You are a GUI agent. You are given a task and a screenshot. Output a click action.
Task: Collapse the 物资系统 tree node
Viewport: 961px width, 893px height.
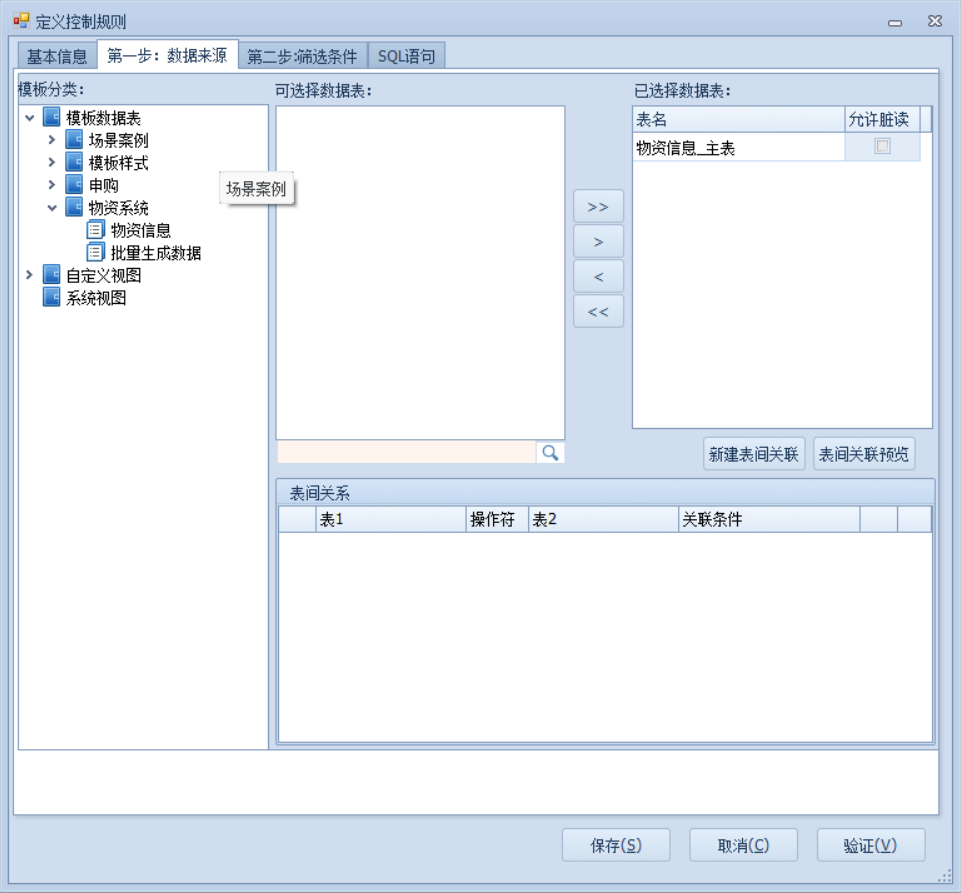click(x=52, y=208)
